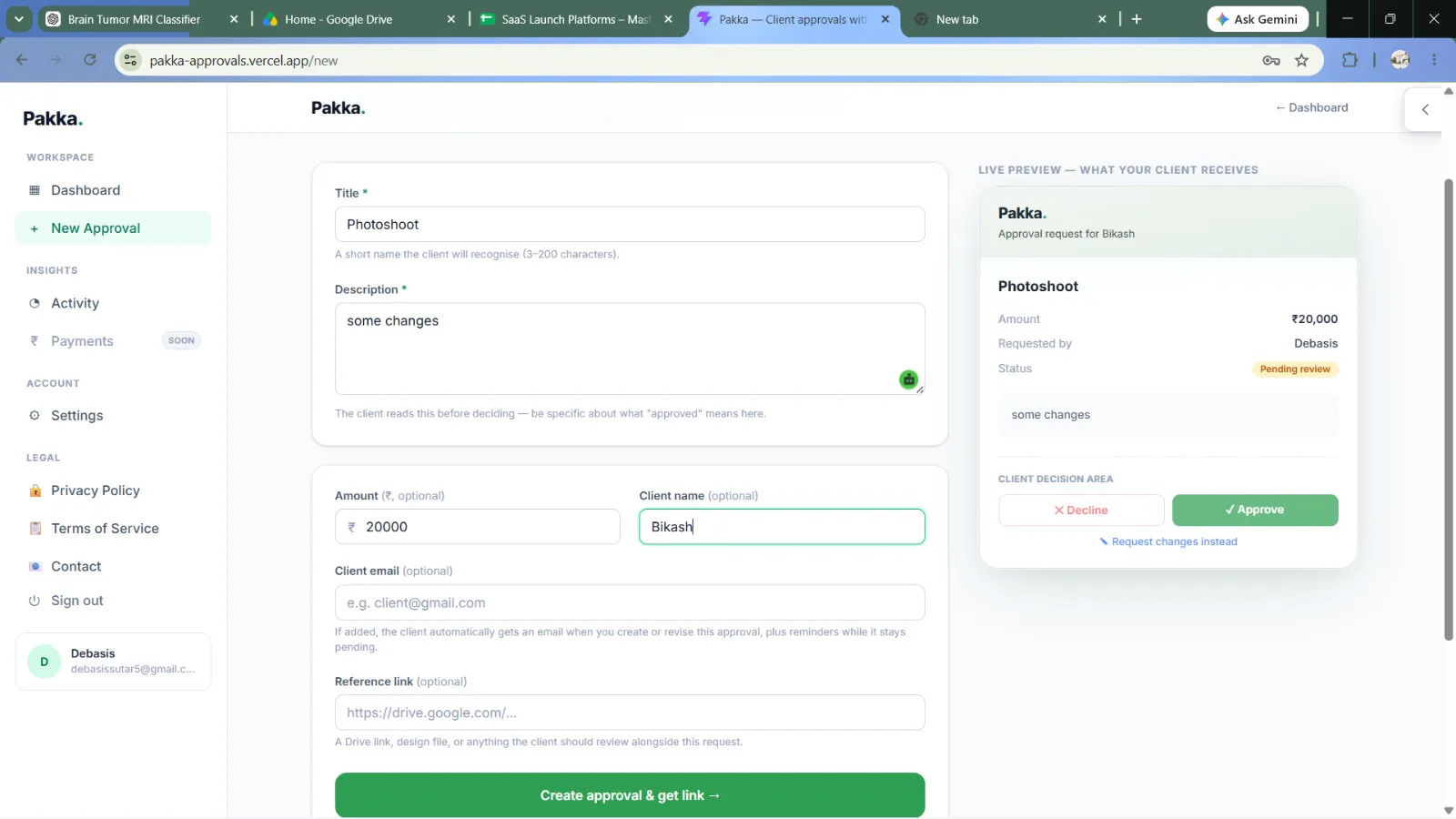Click the address bar URL
This screenshot has height=819, width=1456.
tap(244, 61)
